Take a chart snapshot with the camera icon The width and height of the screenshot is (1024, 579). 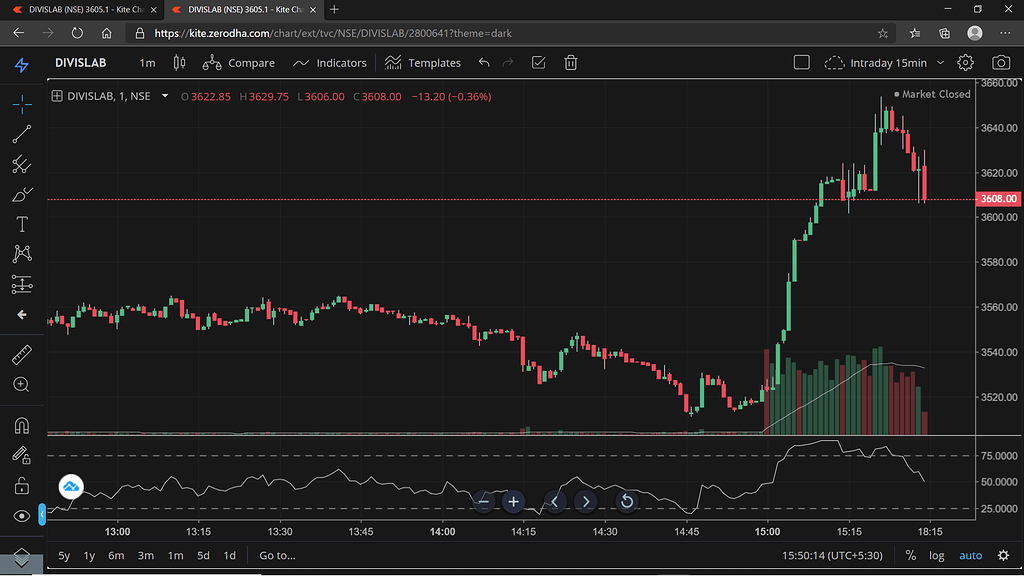pos(1003,62)
